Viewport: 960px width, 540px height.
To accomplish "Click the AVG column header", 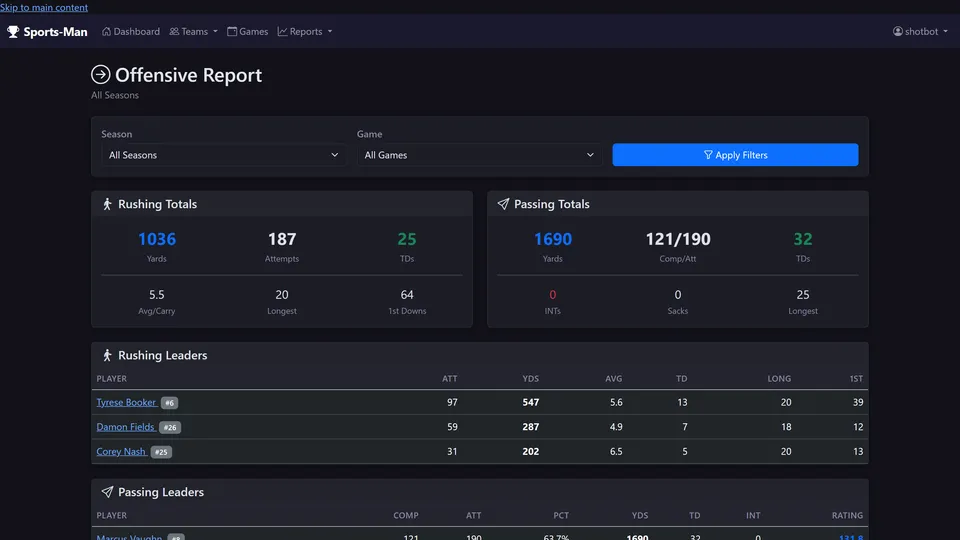I will tap(613, 378).
